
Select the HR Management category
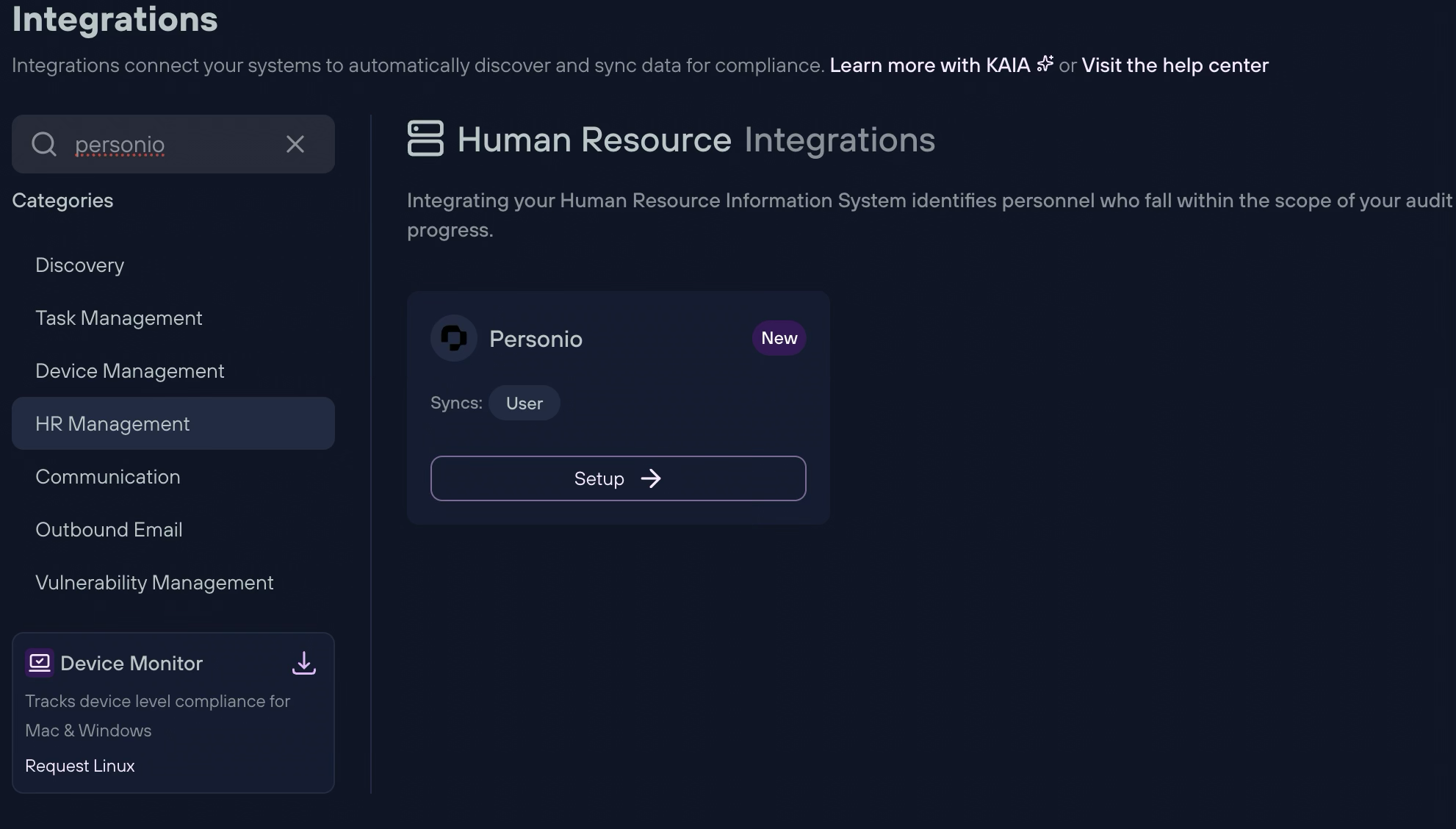pyautogui.click(x=173, y=423)
